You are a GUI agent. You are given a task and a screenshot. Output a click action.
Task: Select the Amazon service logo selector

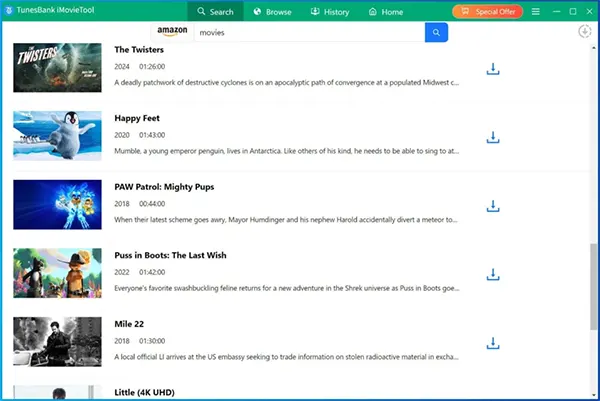tap(172, 32)
